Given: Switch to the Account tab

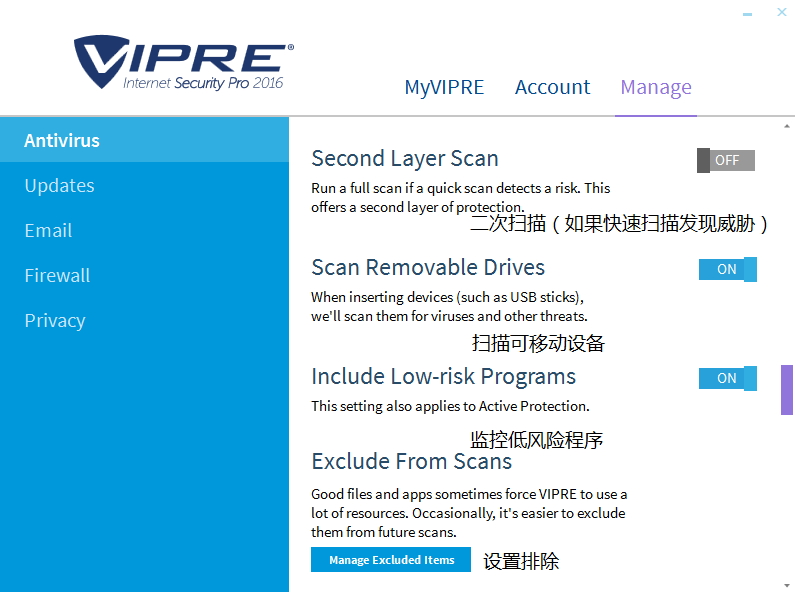Looking at the screenshot, I should 552,87.
